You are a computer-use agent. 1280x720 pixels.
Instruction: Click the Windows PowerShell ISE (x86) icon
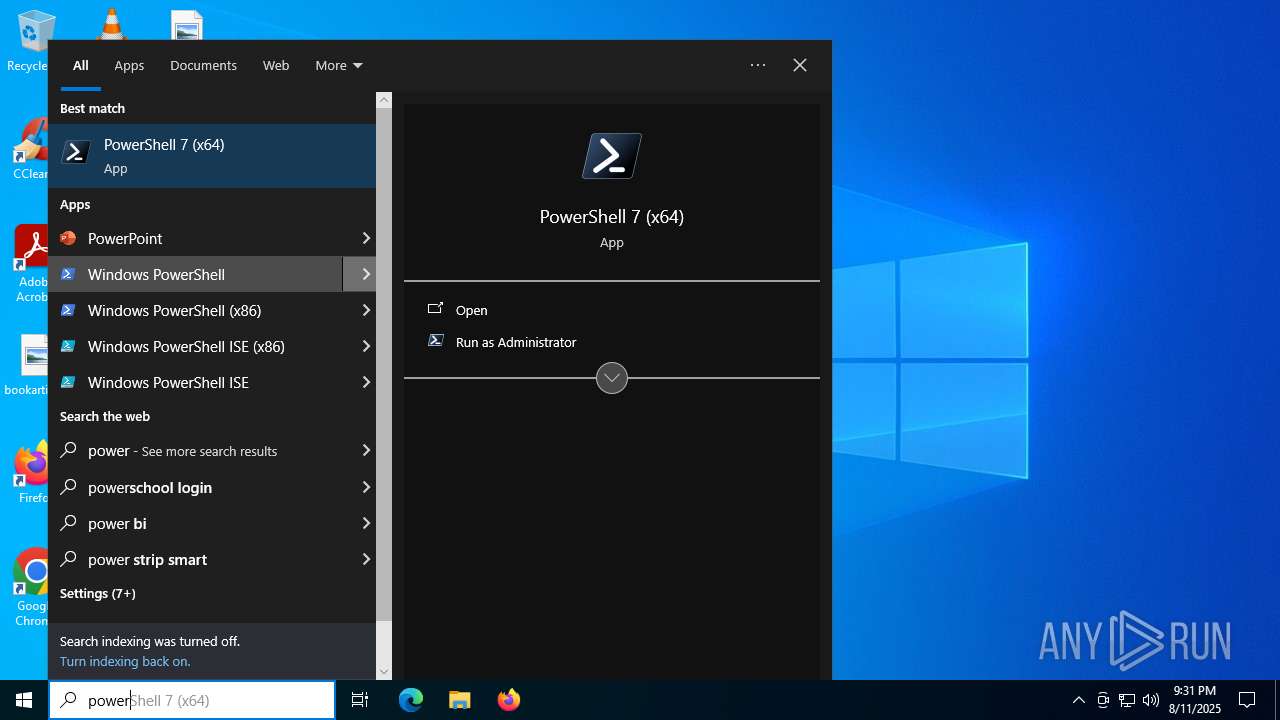(x=68, y=346)
